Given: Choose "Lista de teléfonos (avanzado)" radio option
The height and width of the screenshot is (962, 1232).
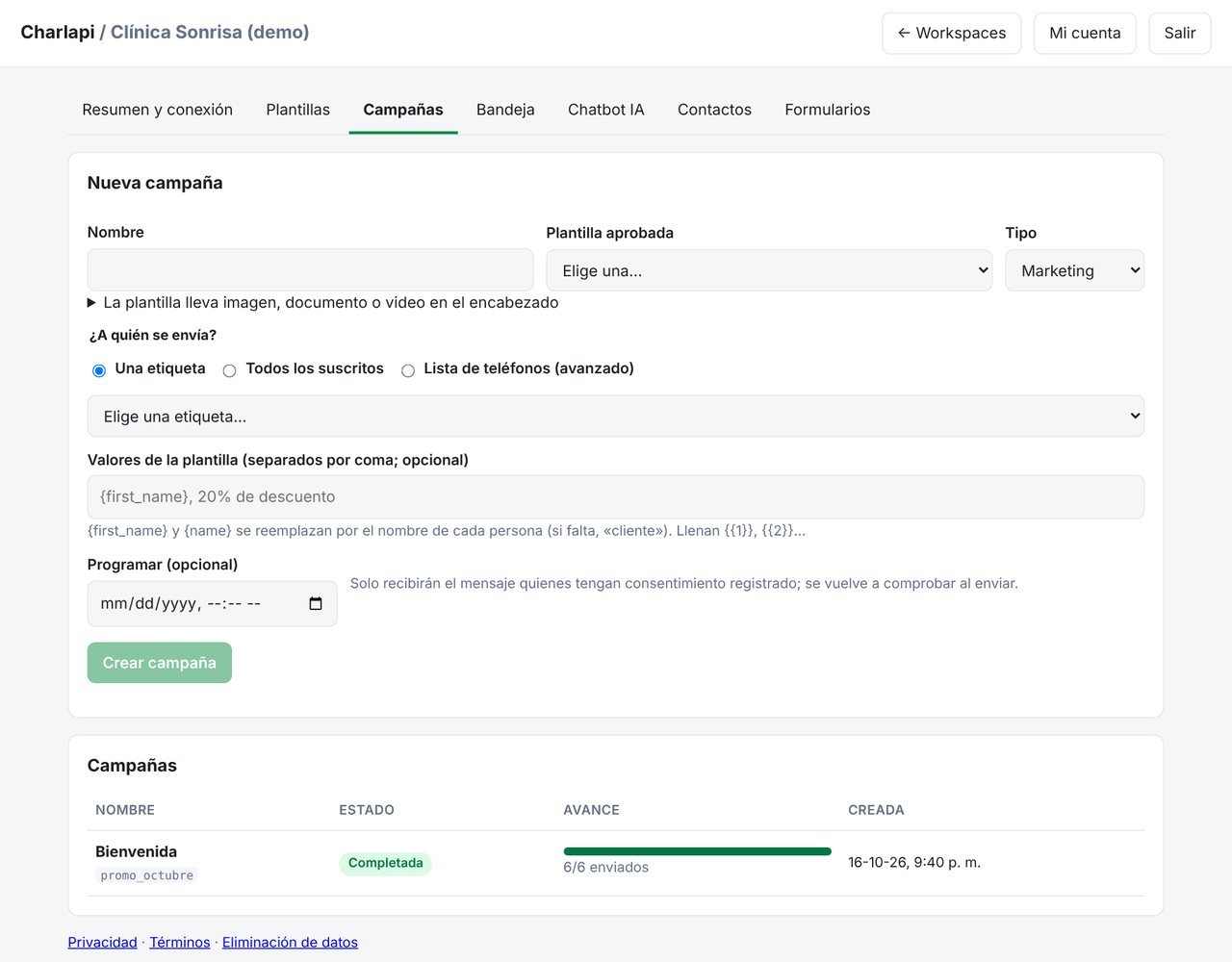Looking at the screenshot, I should [408, 370].
